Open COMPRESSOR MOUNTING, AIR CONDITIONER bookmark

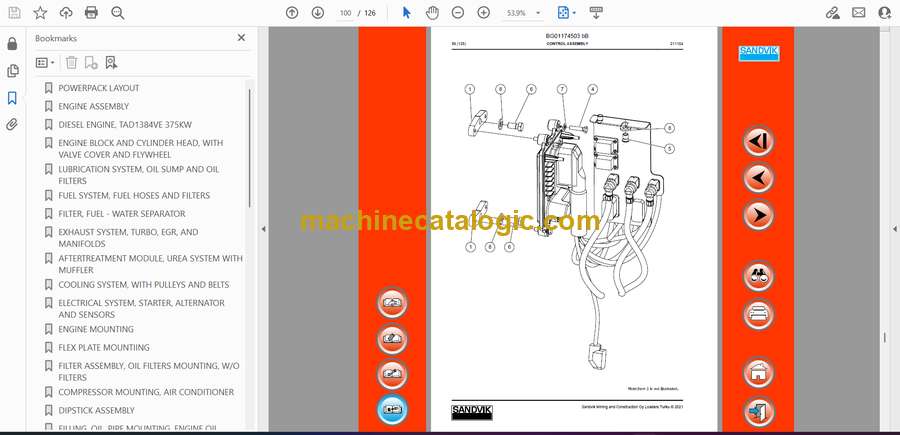point(146,392)
